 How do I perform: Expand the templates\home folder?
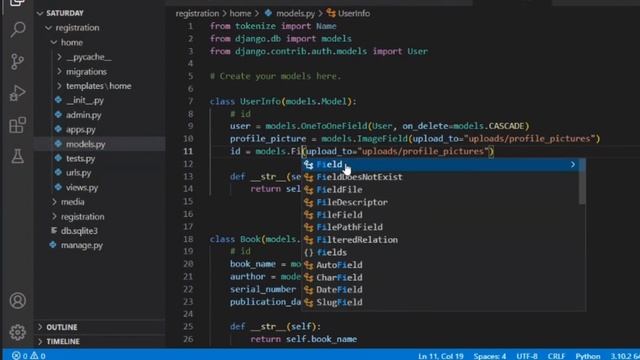(59, 86)
